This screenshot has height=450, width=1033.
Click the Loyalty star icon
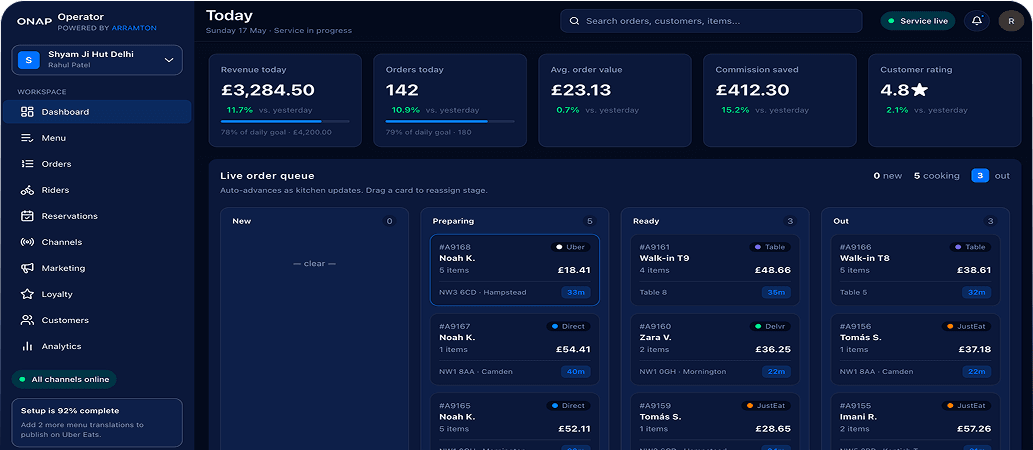tap(27, 295)
